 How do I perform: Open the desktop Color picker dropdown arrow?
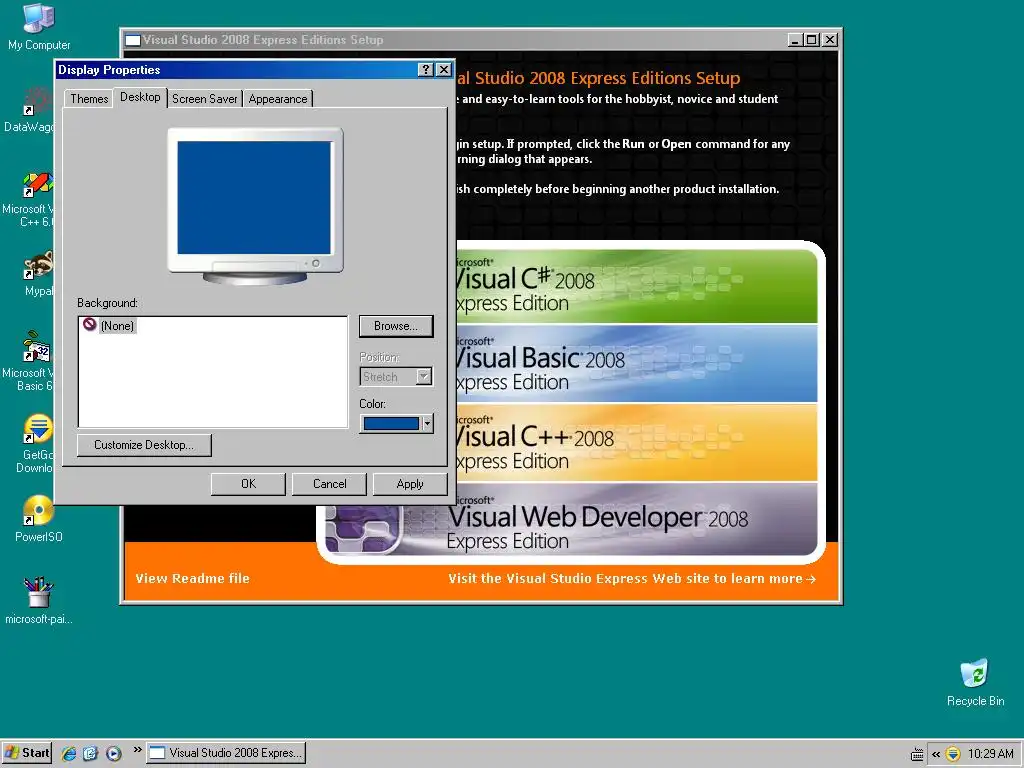[x=427, y=424]
